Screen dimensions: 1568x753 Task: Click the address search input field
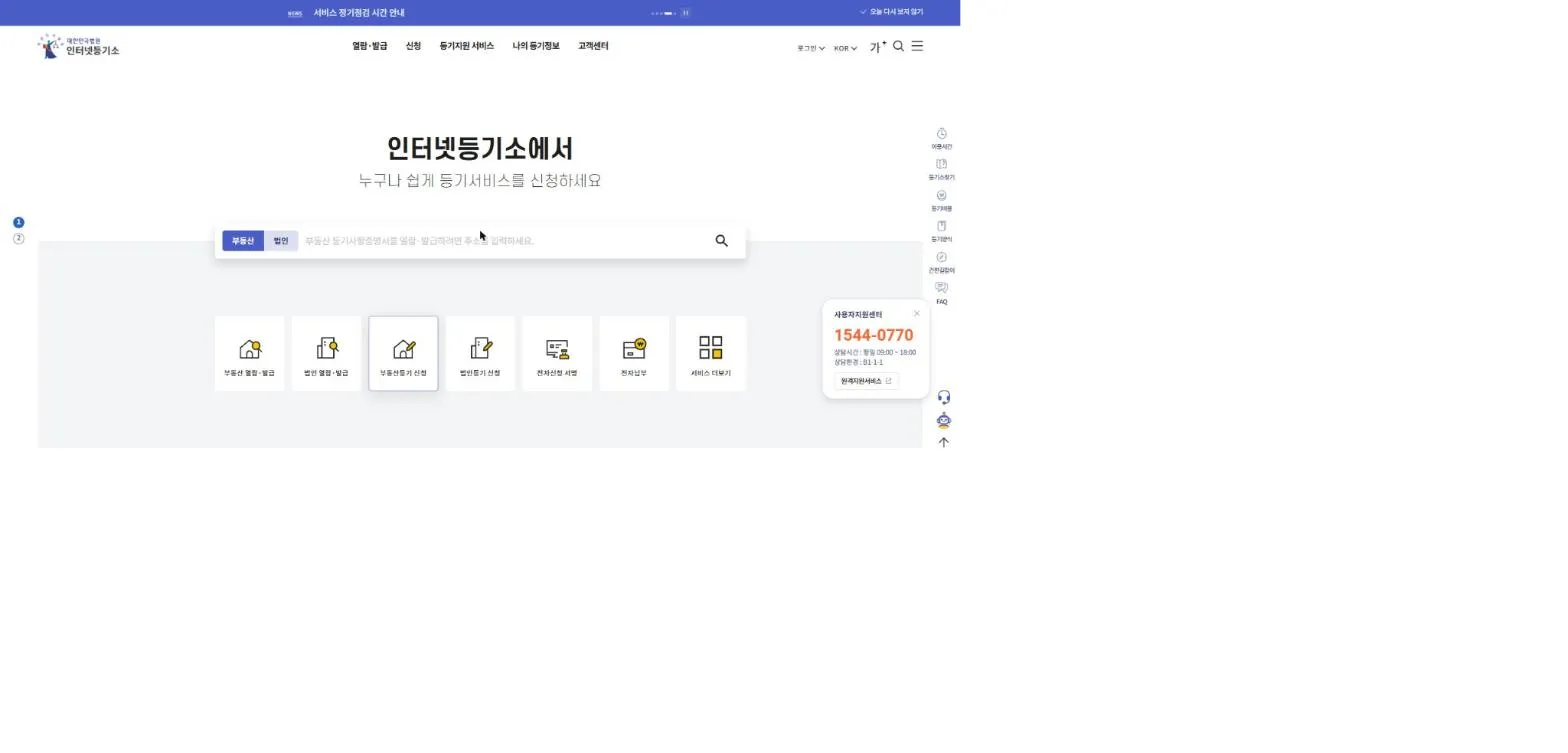coord(505,241)
